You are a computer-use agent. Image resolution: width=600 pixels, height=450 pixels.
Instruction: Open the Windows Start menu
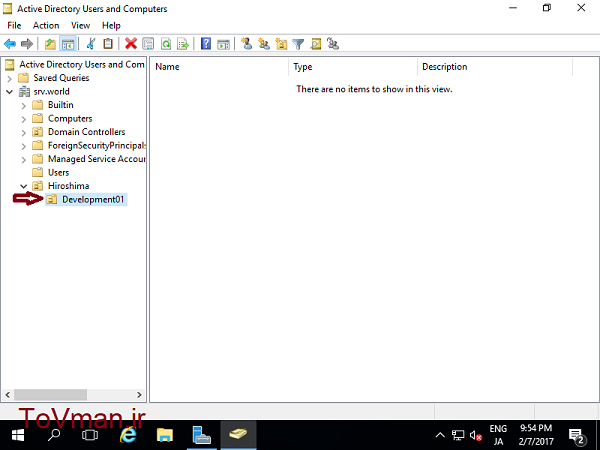(18, 435)
